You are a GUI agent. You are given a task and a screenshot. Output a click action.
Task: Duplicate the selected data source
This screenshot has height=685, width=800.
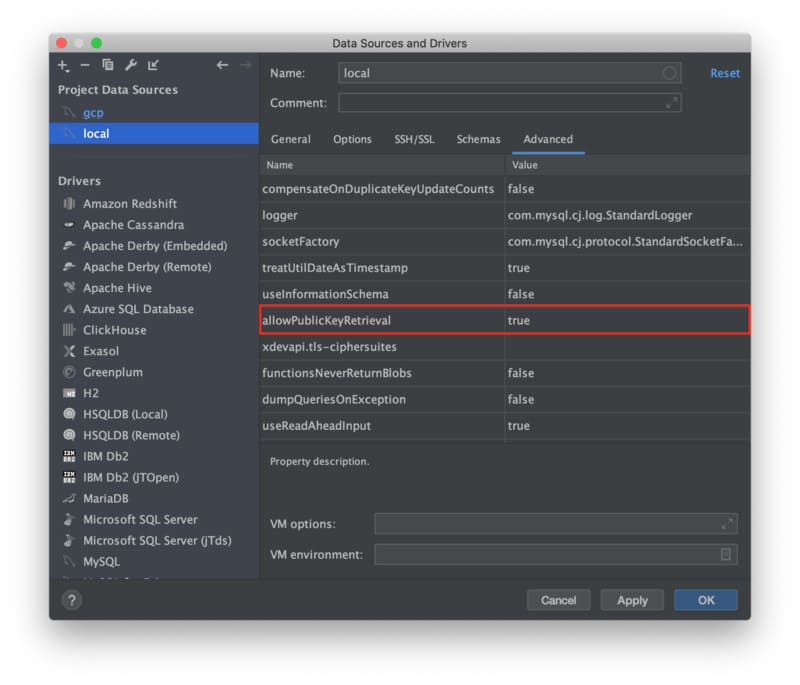[x=107, y=65]
